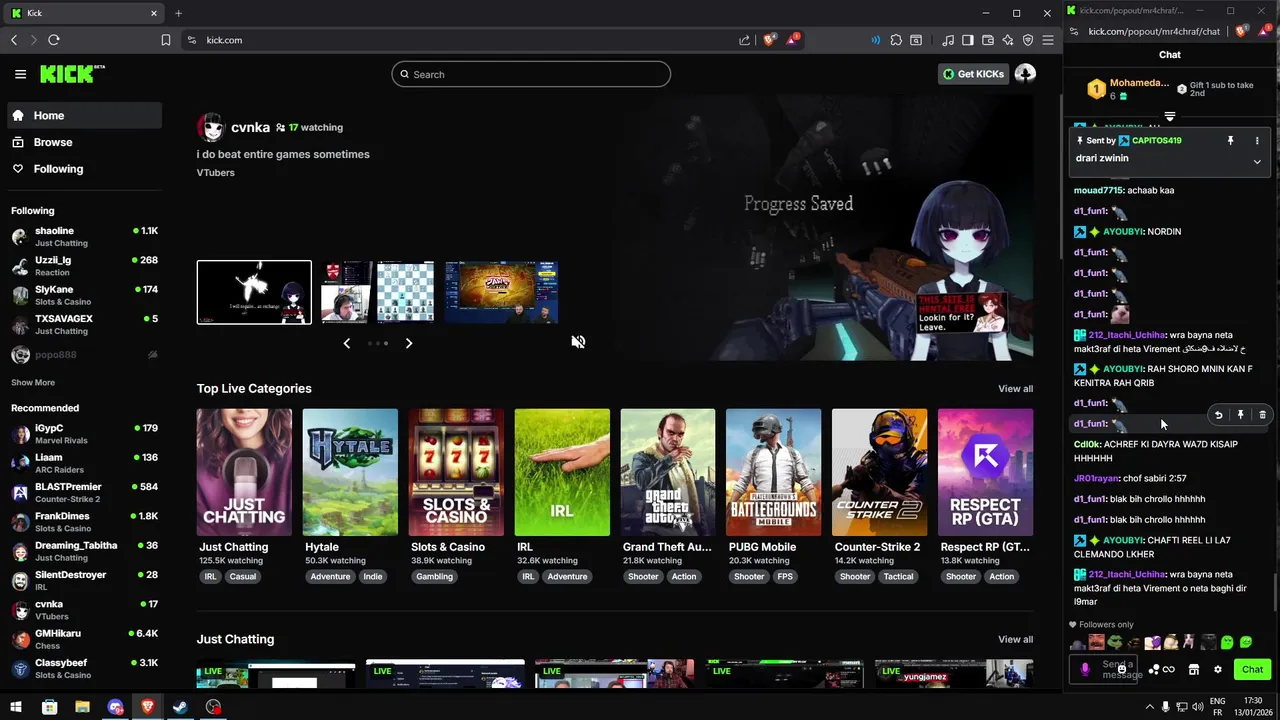This screenshot has width=1280, height=720.
Task: Open the Leo AI sparkle icon in the toolbar
Action: pyautogui.click(x=1008, y=40)
